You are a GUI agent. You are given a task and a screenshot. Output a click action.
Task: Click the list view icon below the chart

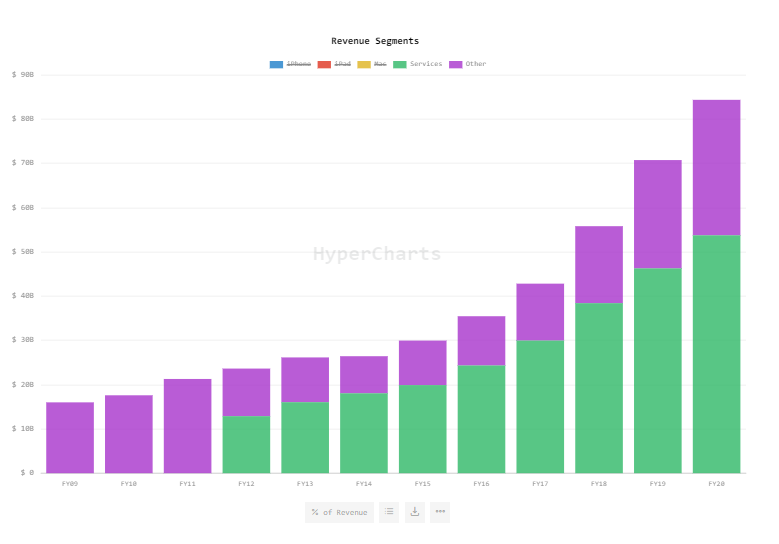(x=389, y=512)
